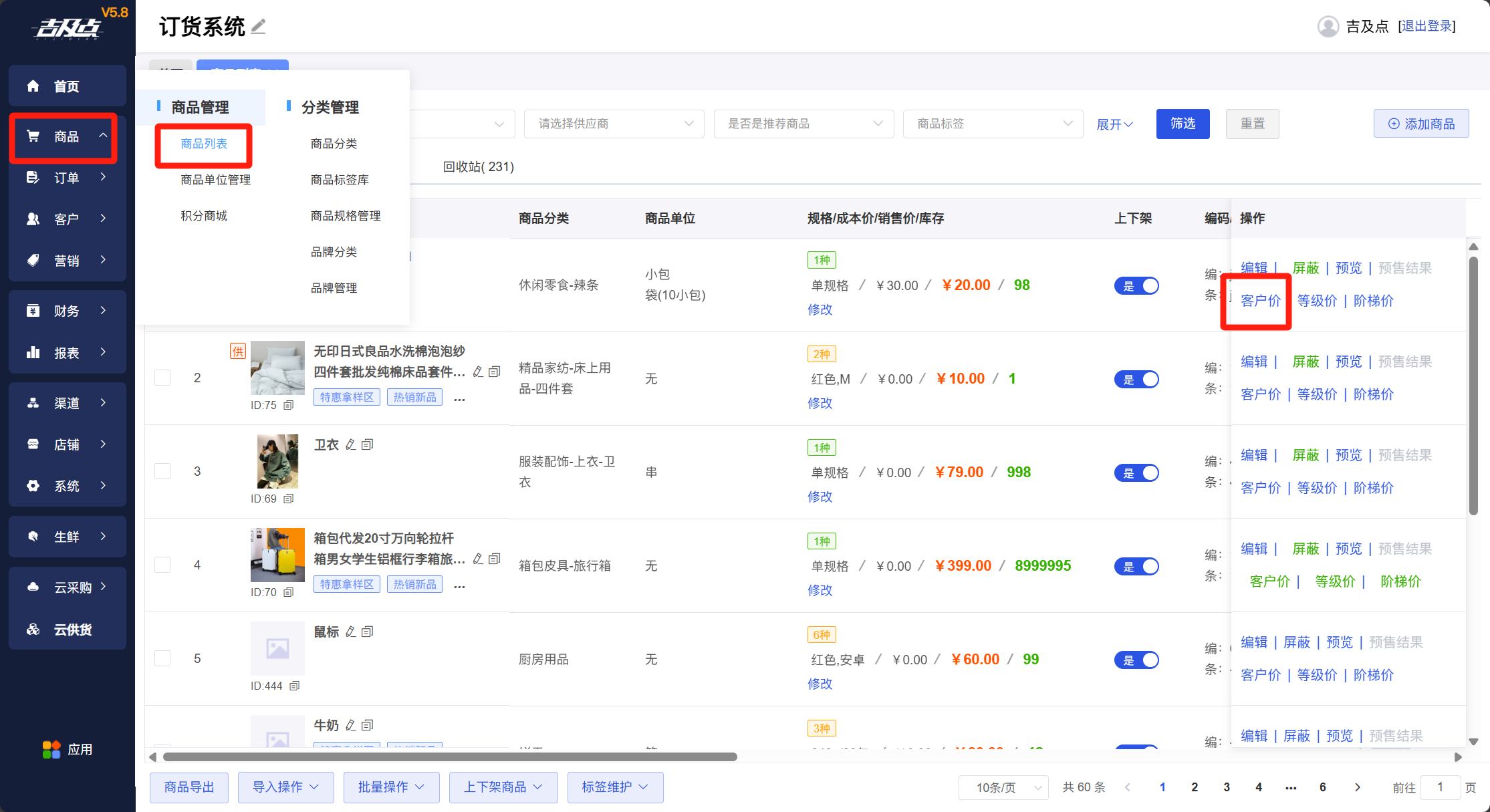The width and height of the screenshot is (1490, 812).
Task: Click the horizontal scrollbar under the table
Action: 449,757
